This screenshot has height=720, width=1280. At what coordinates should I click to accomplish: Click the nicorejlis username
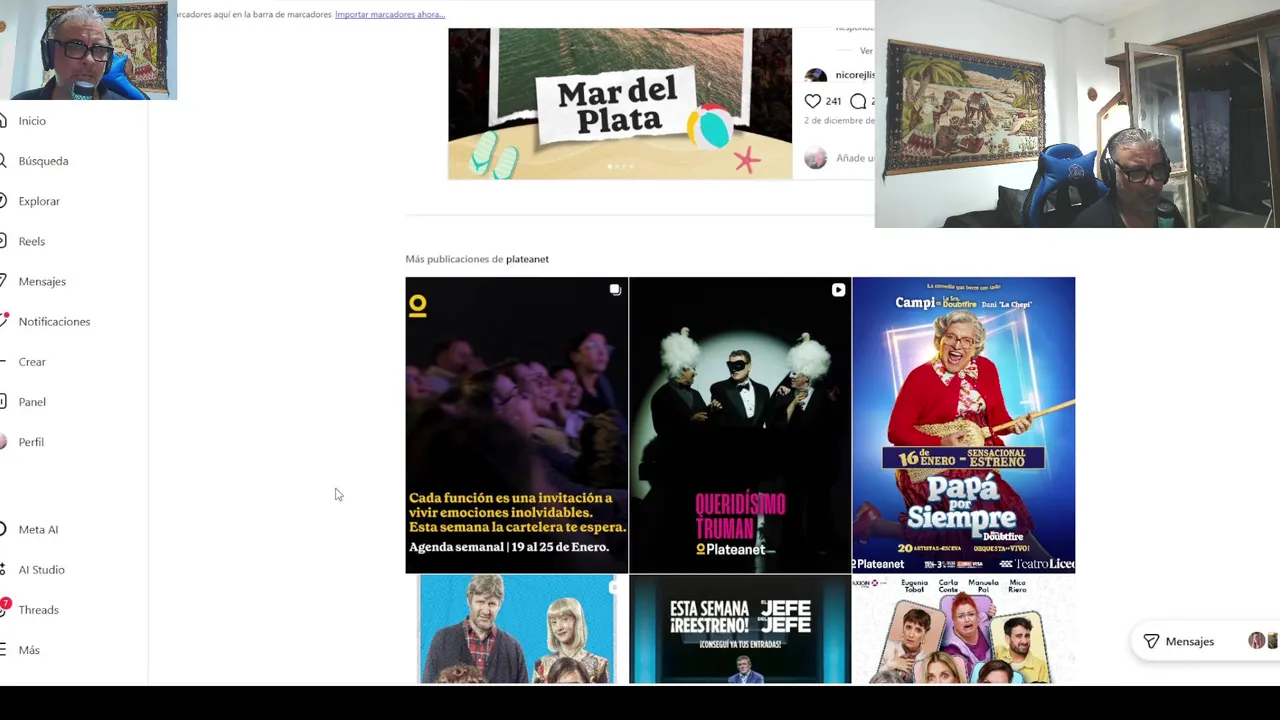[x=855, y=75]
